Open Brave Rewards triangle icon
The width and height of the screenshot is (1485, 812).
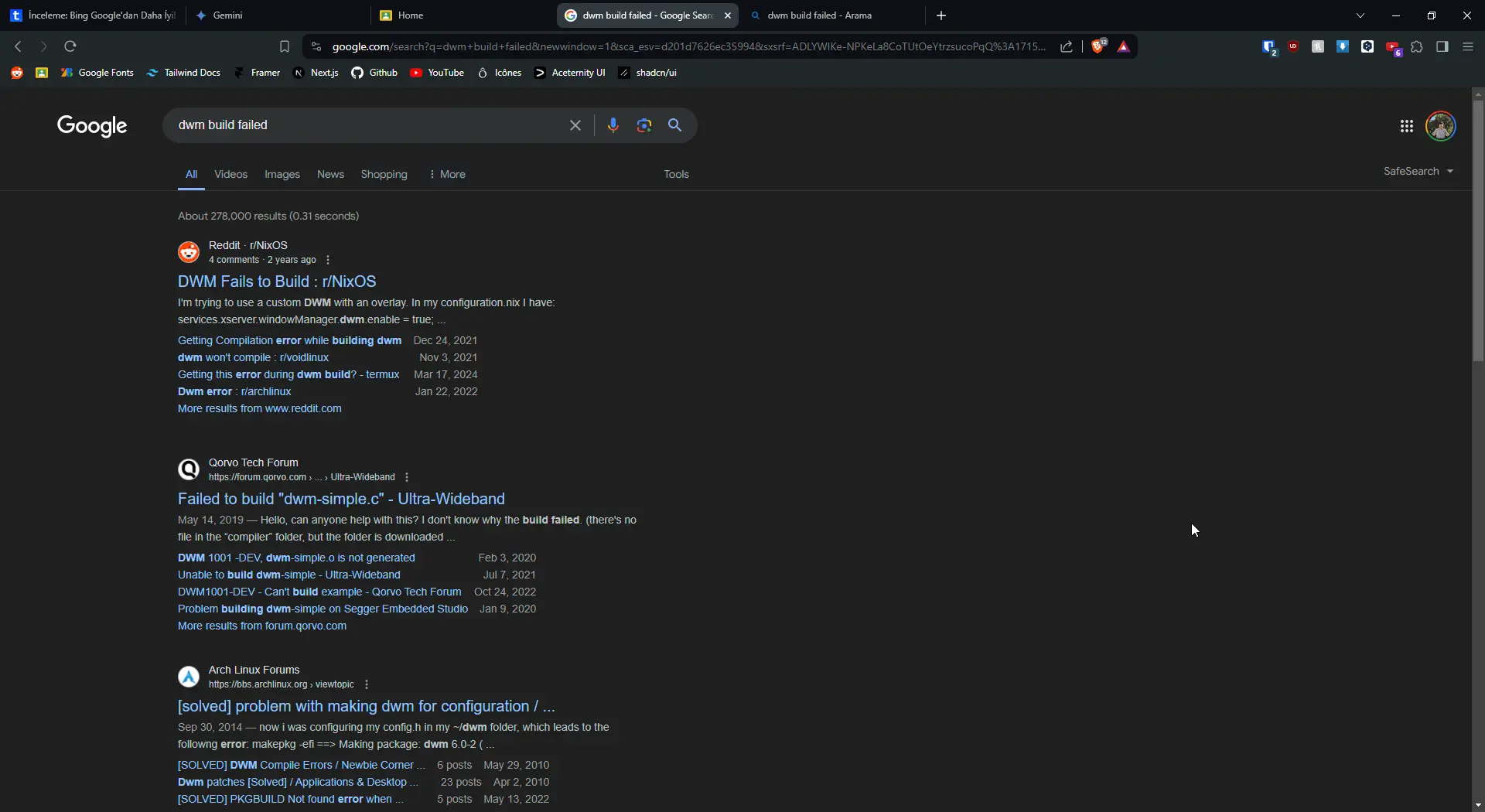point(1124,47)
